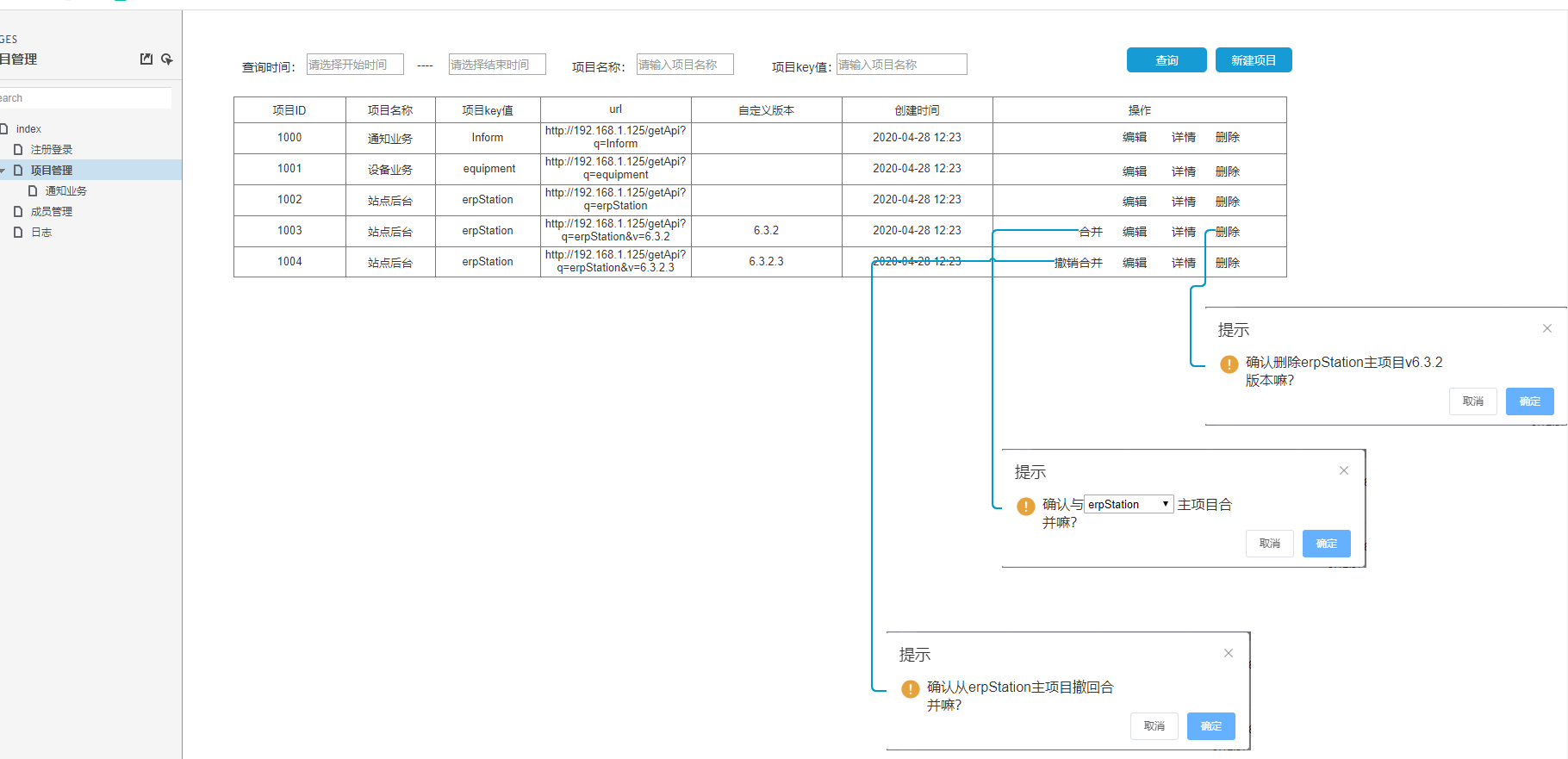
Task: Click the Inform key value cell
Action: point(488,138)
